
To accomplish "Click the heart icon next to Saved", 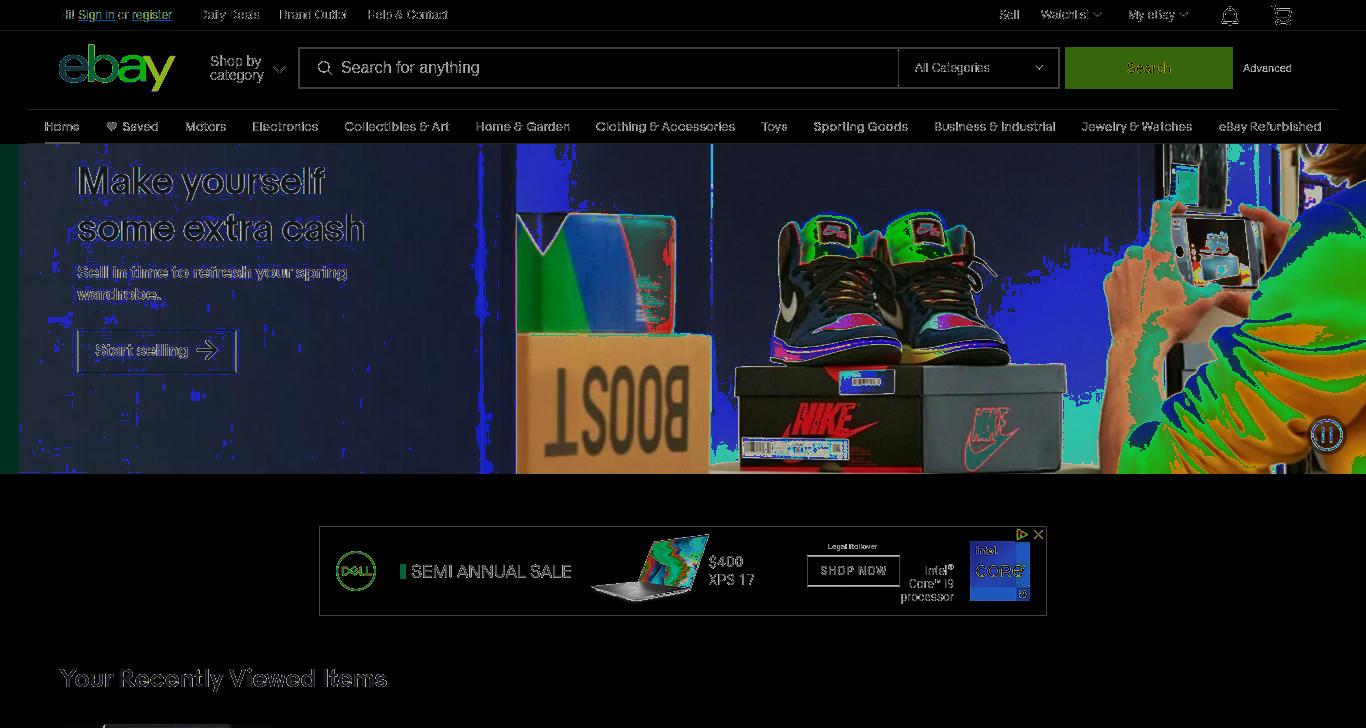I will (x=112, y=127).
